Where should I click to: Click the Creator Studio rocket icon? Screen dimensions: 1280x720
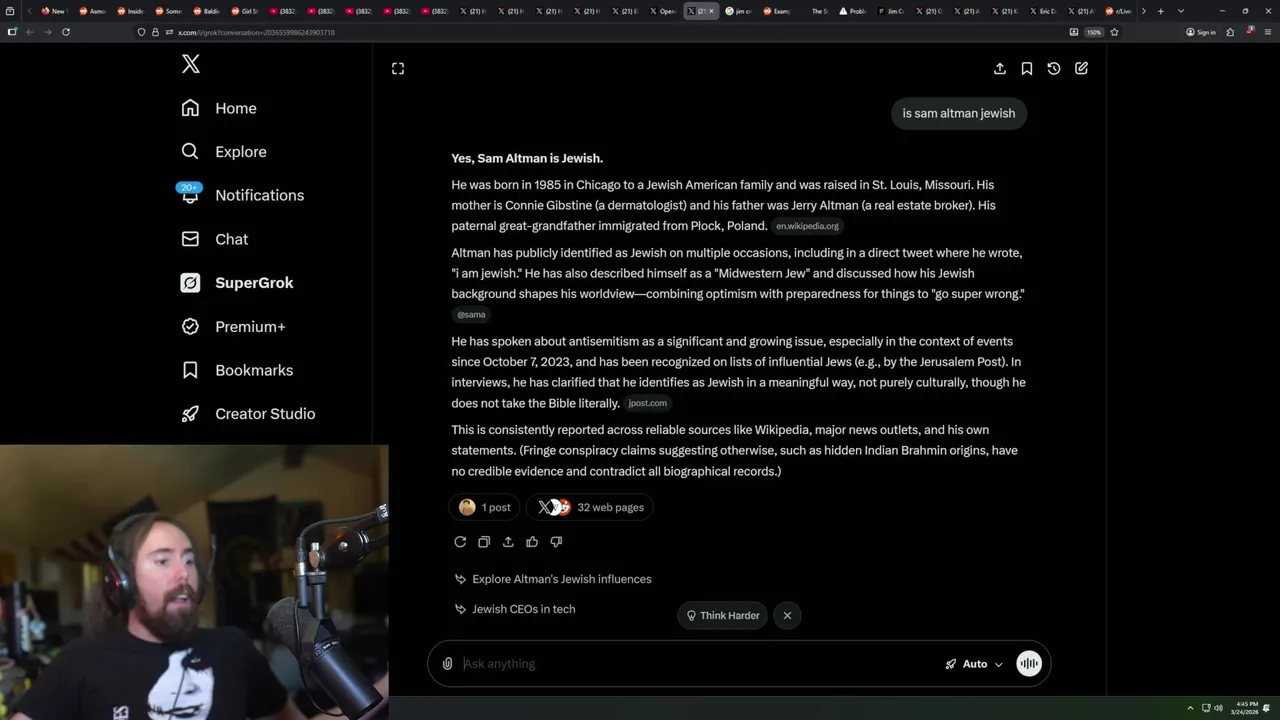point(190,414)
